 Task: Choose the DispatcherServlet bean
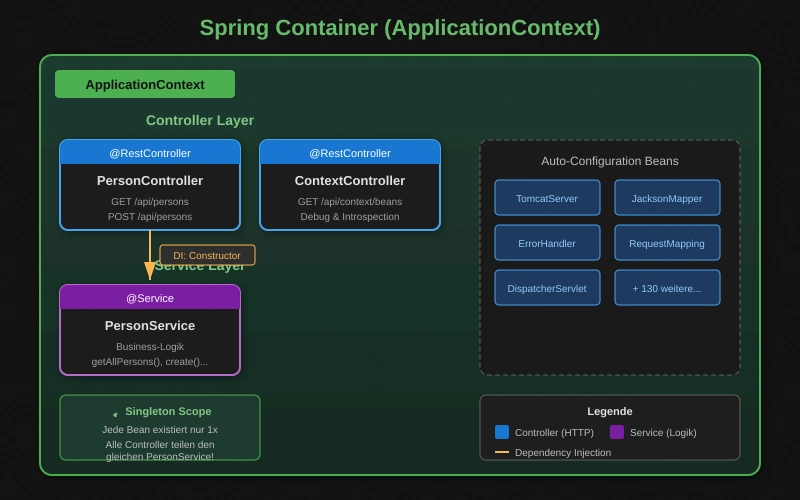coord(547,288)
